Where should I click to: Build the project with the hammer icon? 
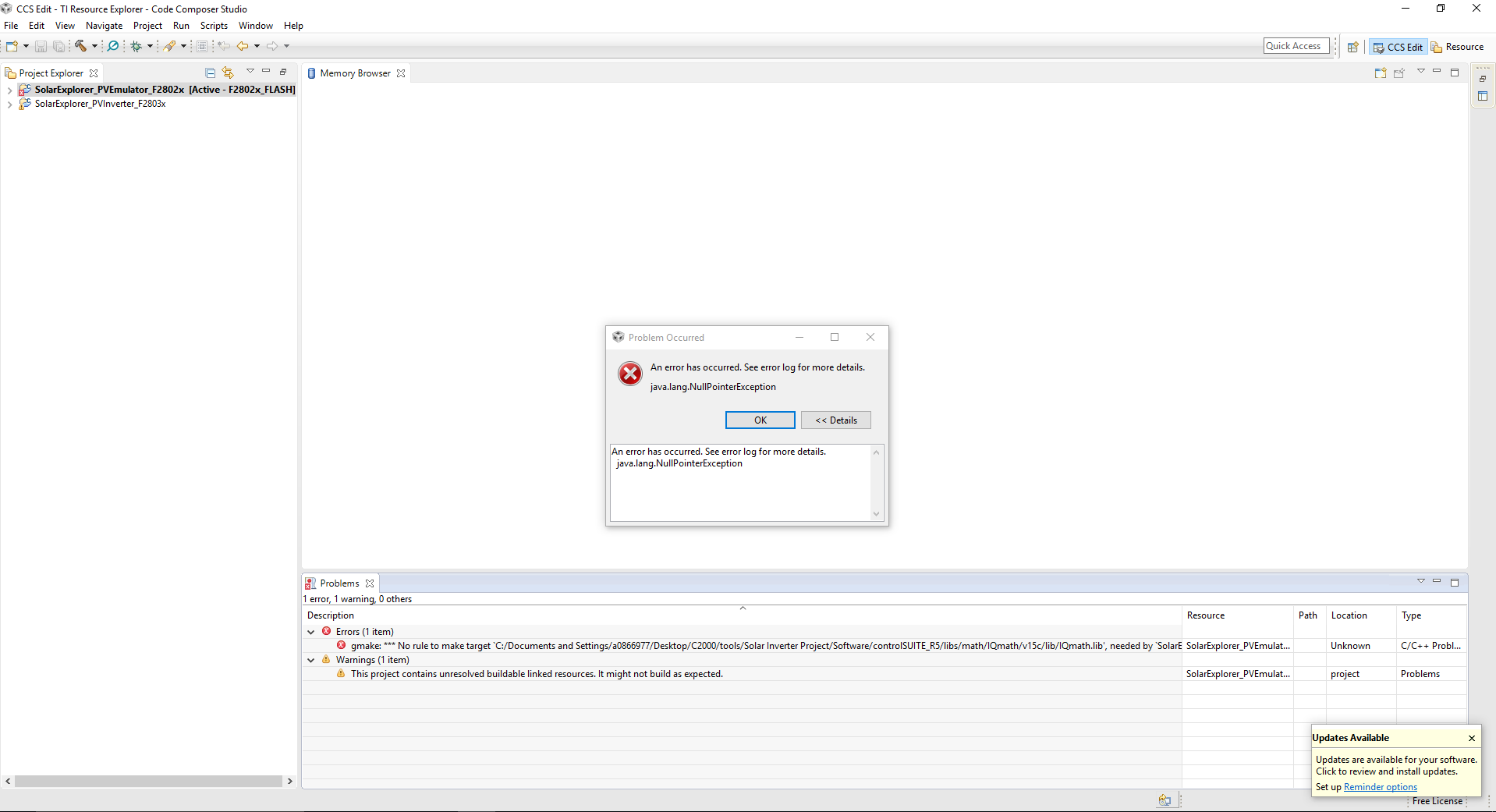(80, 46)
